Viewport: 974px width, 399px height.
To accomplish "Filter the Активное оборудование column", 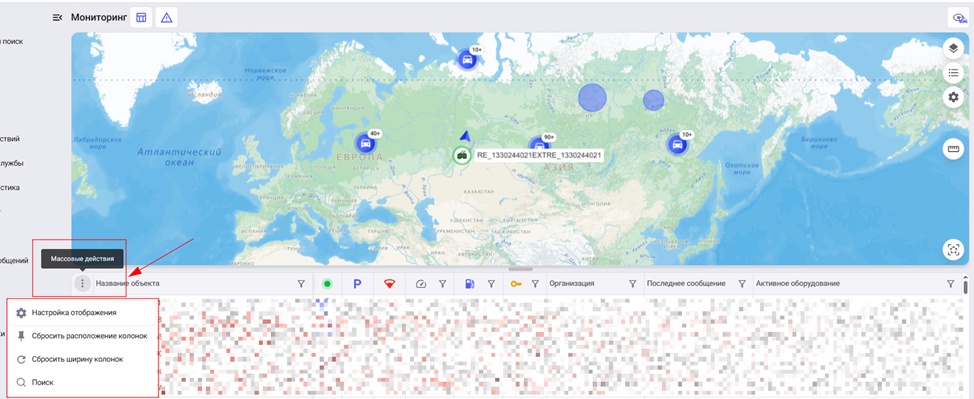I will (x=950, y=284).
